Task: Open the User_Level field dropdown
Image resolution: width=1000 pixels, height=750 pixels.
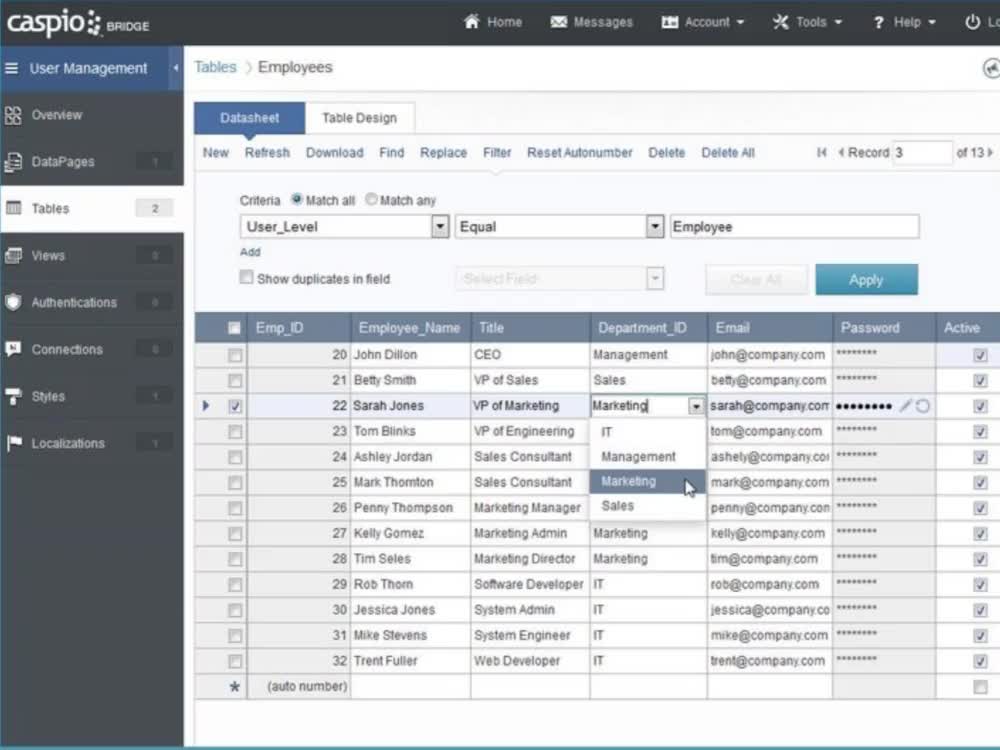Action: tap(440, 226)
